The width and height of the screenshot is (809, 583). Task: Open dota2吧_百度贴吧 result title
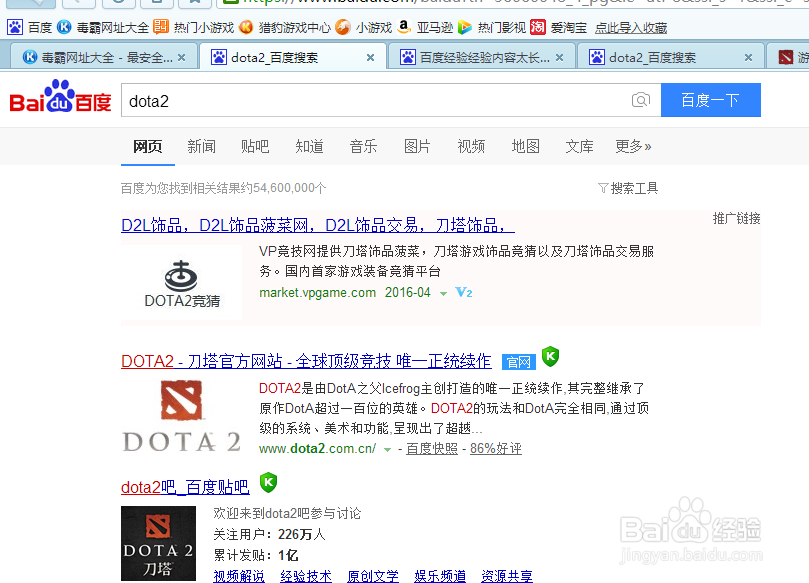pos(185,487)
